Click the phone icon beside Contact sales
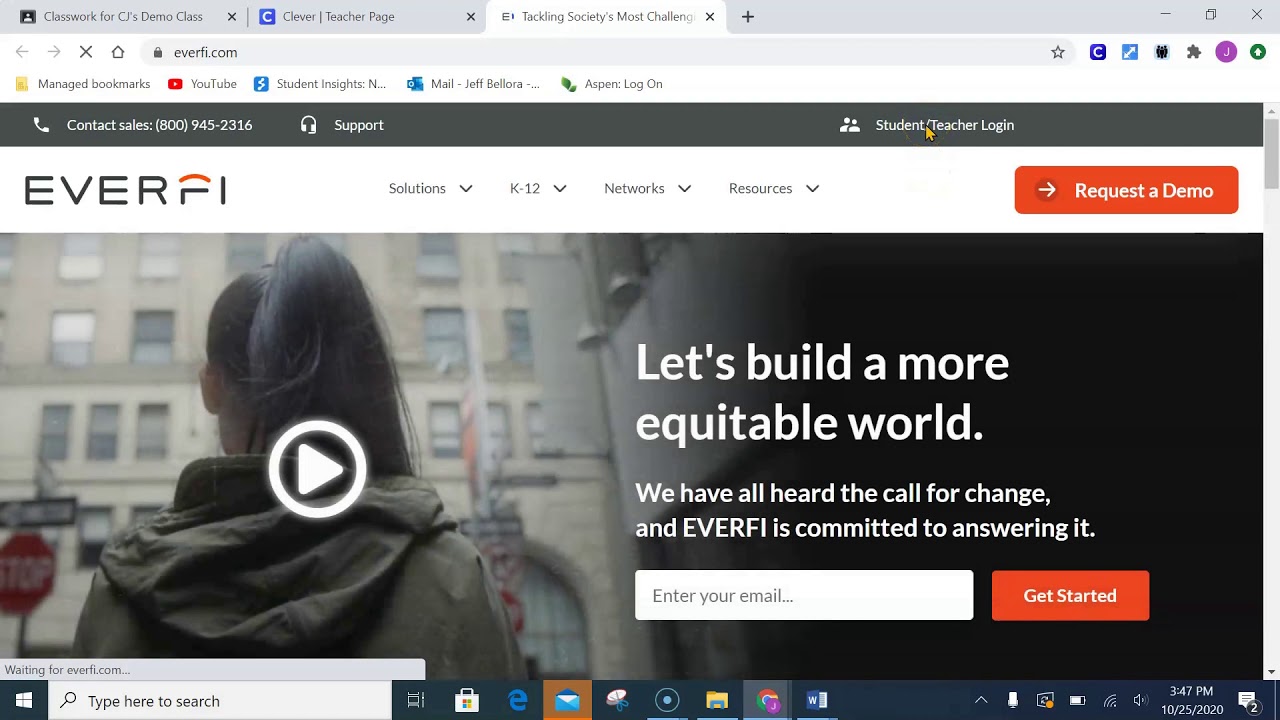The image size is (1280, 720). click(41, 125)
